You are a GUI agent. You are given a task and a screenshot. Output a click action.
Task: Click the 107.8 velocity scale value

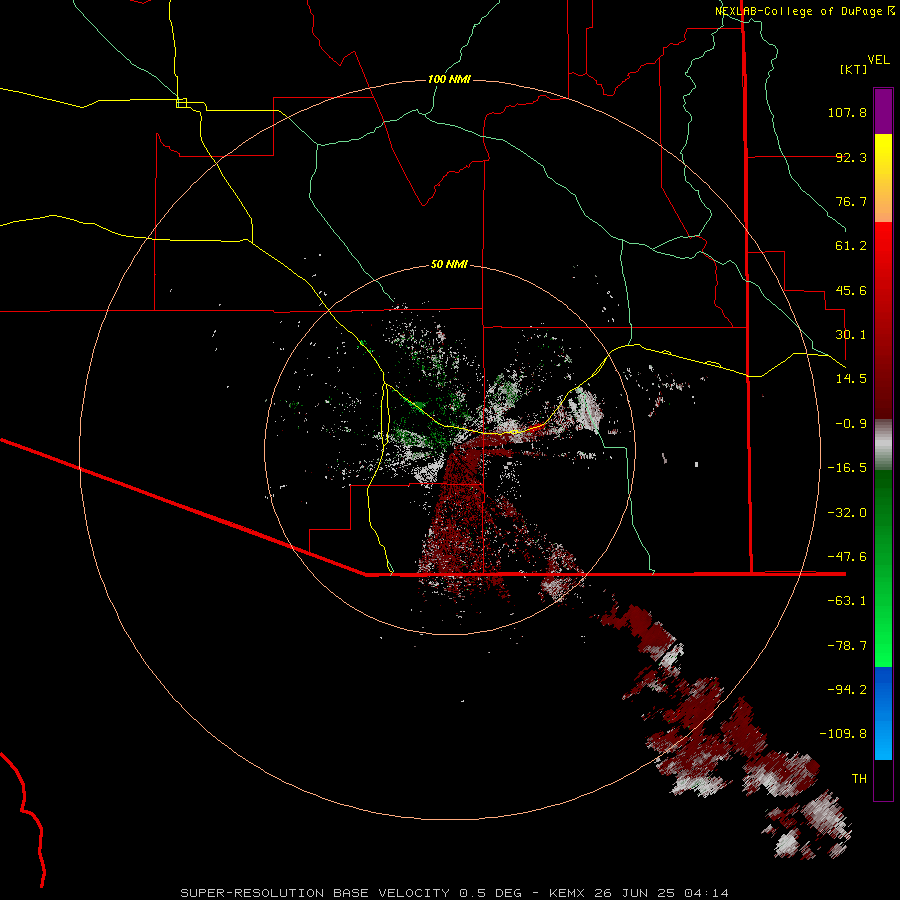coord(847,112)
